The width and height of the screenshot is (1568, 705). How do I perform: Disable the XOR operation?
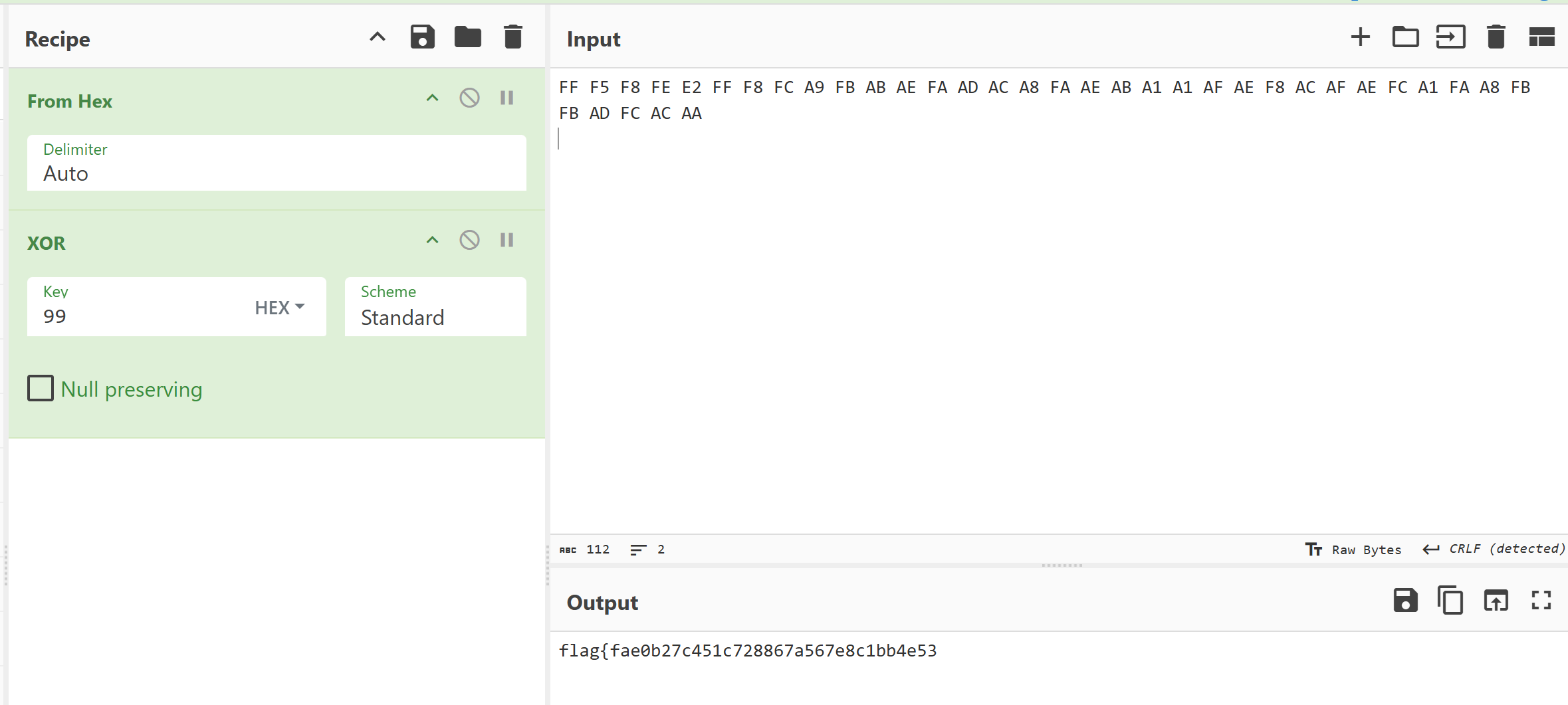[469, 240]
